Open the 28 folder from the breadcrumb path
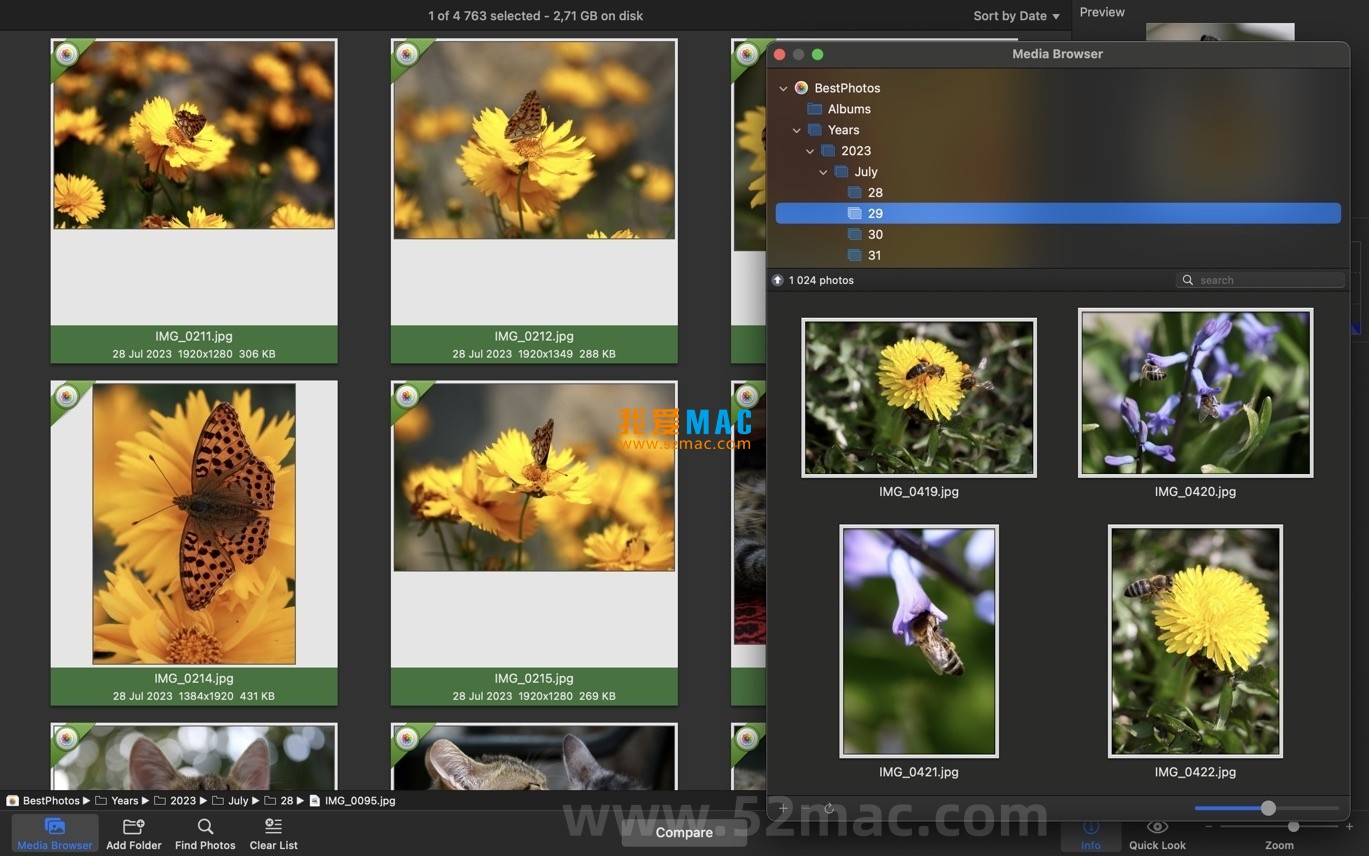This screenshot has width=1369, height=856. [286, 800]
